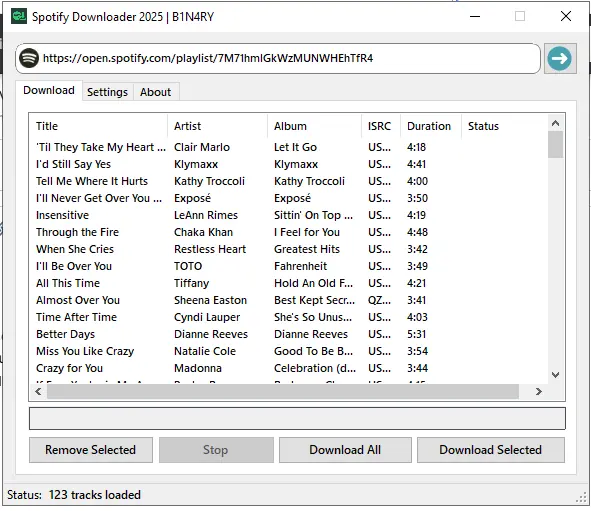This screenshot has width=591, height=511.
Task: Click the horizontal scrollbar thumb
Action: pos(283,392)
